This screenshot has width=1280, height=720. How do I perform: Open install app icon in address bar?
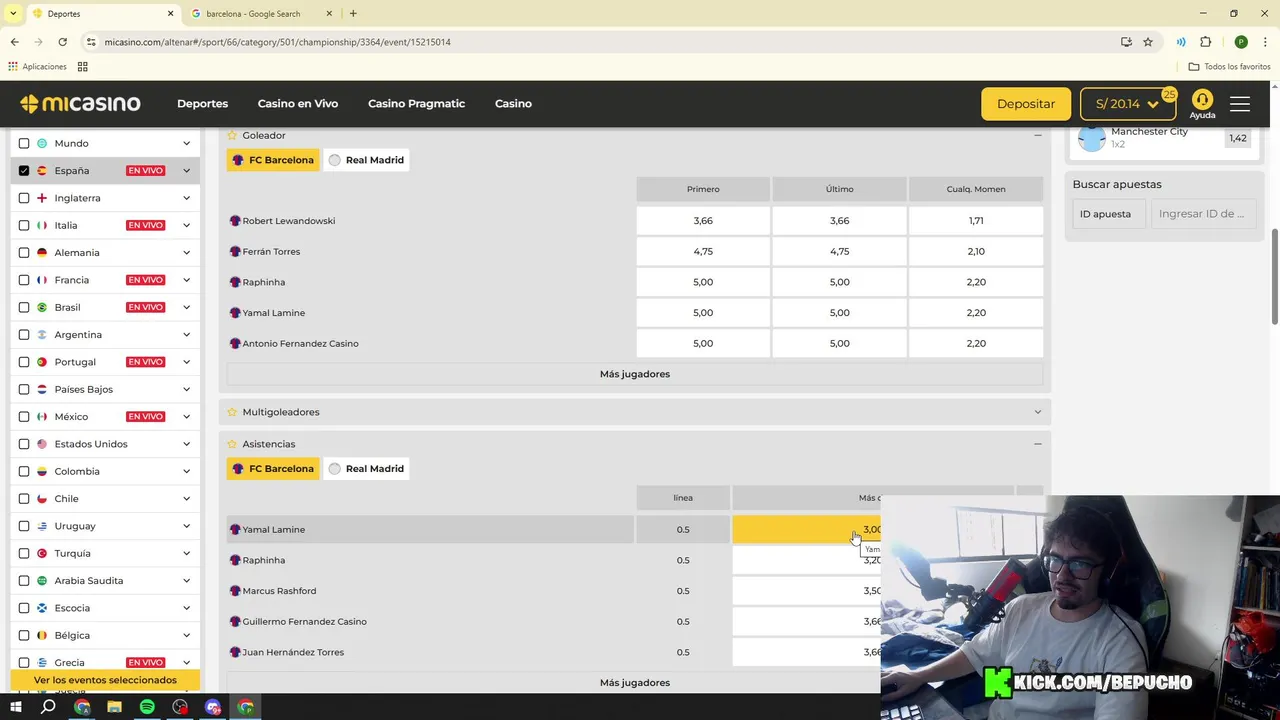(x=1126, y=42)
